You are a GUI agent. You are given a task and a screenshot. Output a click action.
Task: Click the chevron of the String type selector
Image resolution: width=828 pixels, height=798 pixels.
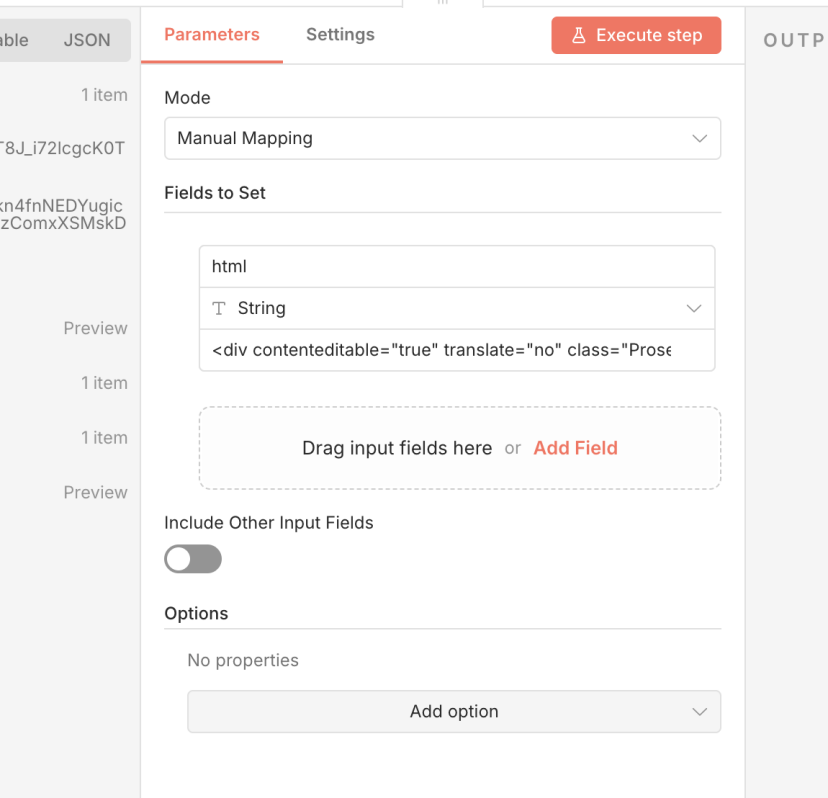[694, 309]
